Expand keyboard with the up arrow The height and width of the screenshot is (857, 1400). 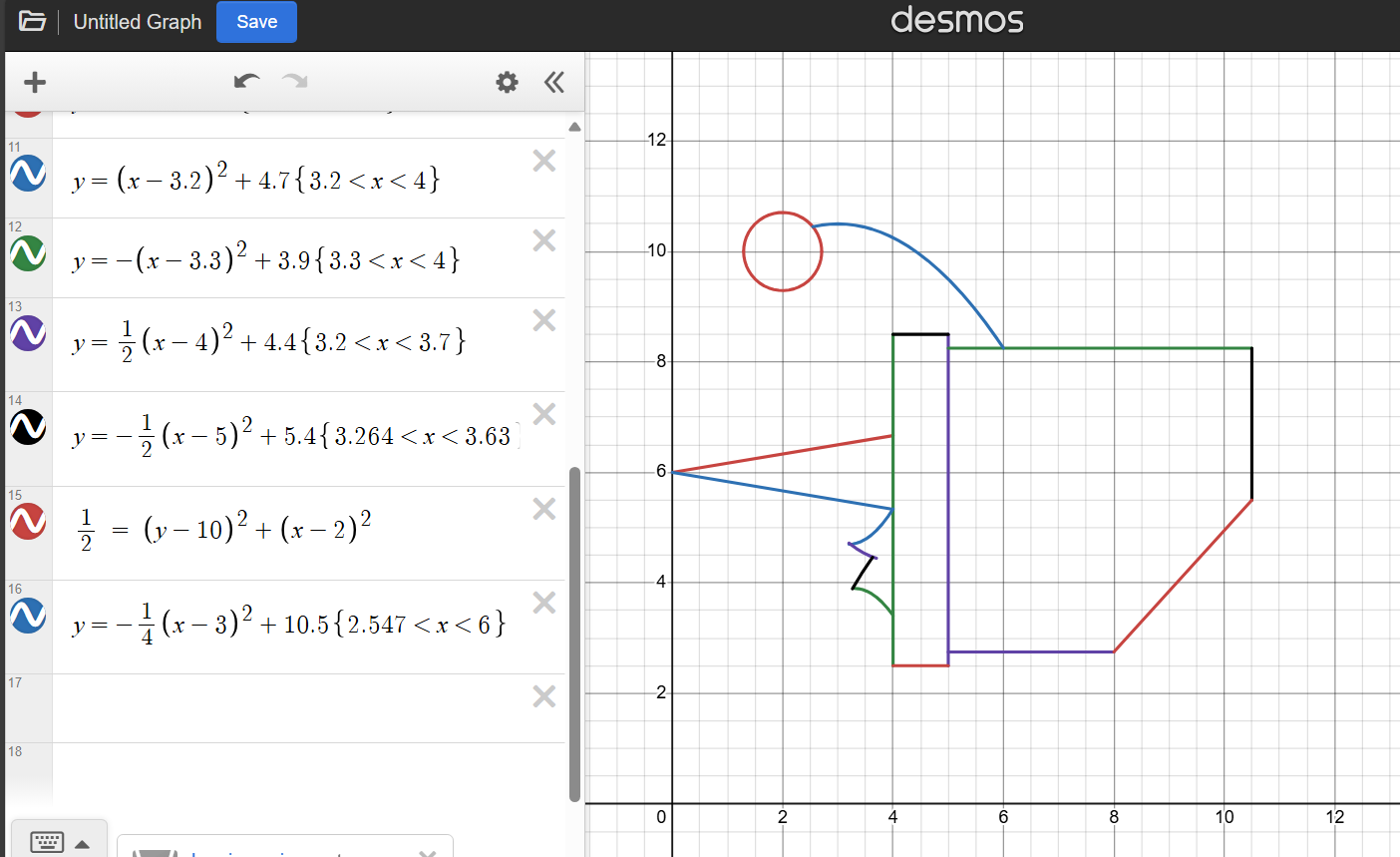click(83, 844)
